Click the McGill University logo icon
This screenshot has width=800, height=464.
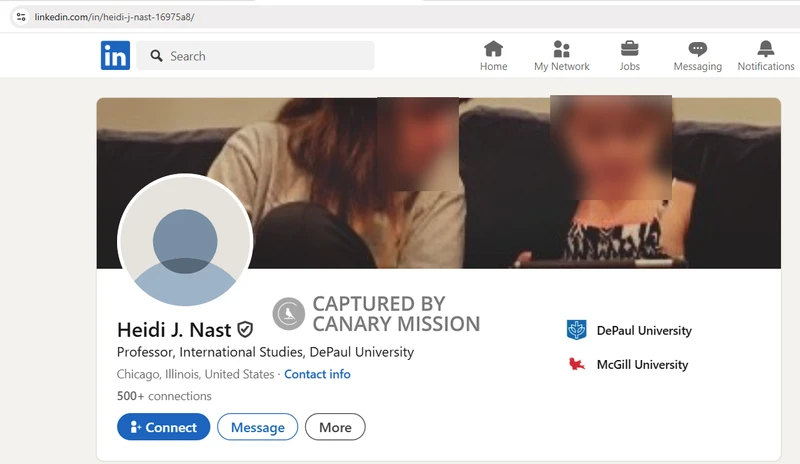[x=577, y=364]
